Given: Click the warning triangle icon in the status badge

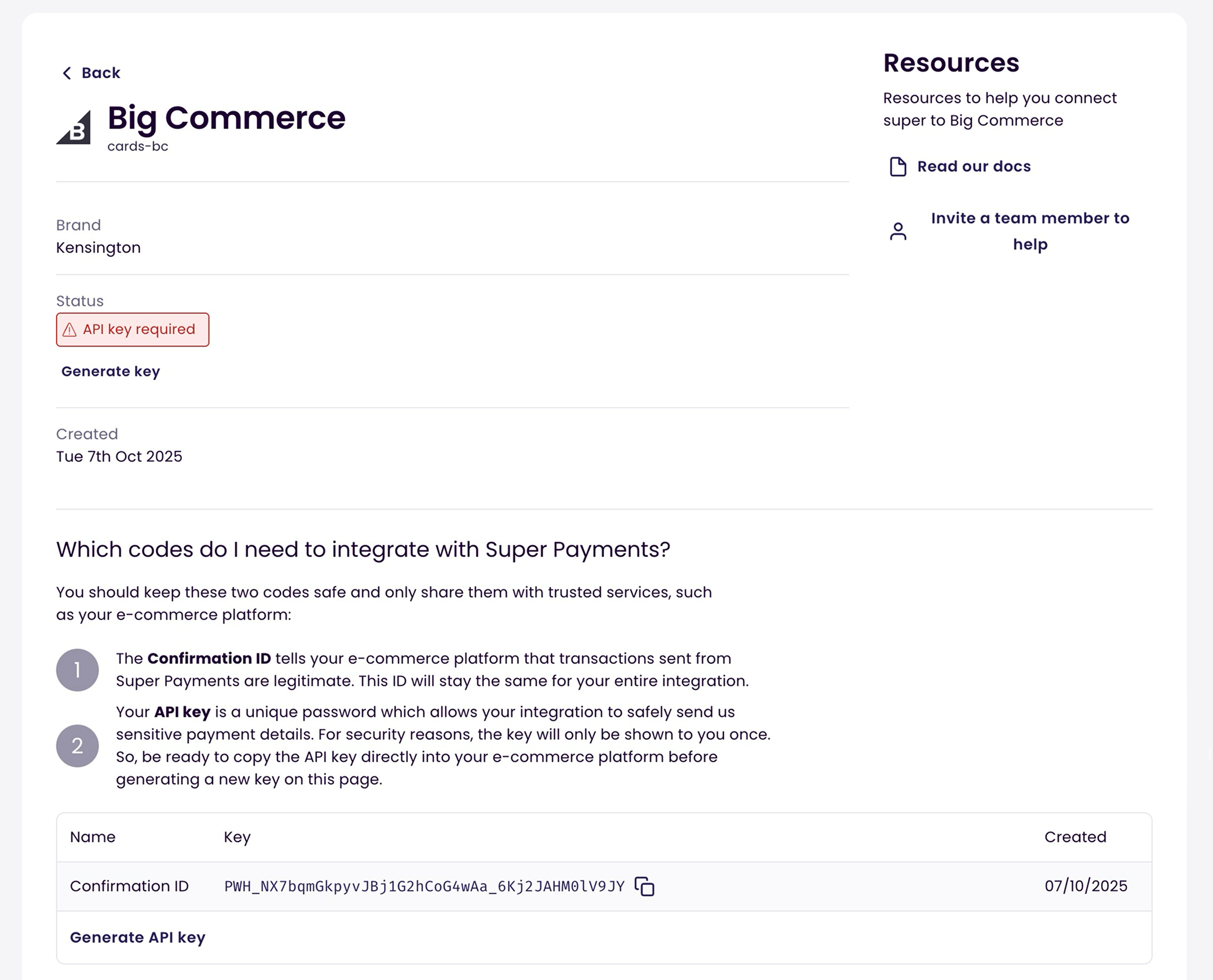Looking at the screenshot, I should tap(70, 330).
